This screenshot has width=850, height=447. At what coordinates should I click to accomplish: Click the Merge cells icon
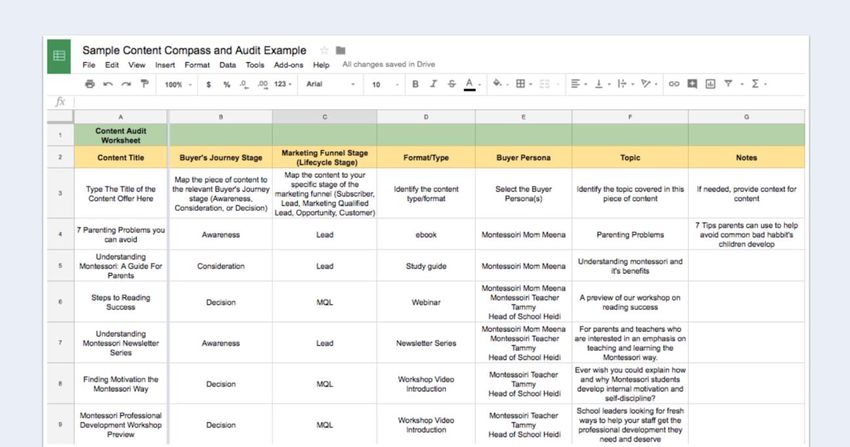[544, 83]
